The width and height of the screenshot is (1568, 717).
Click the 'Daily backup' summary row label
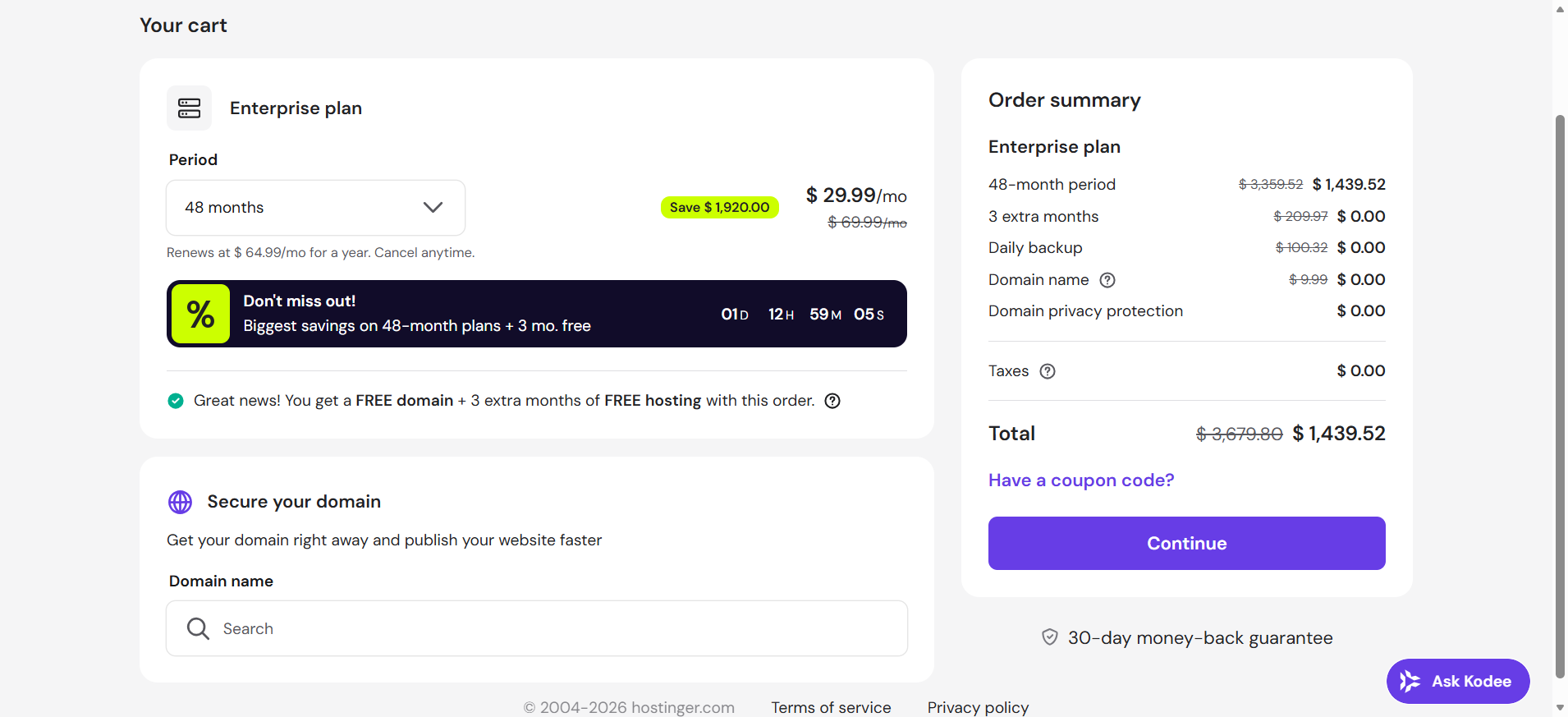[1035, 248]
